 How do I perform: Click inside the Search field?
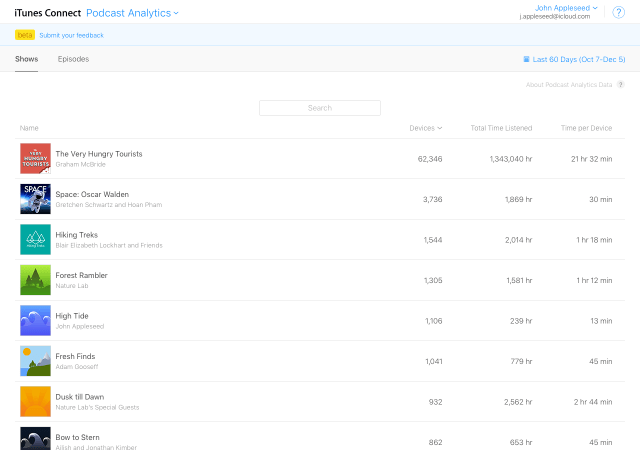pyautogui.click(x=319, y=108)
